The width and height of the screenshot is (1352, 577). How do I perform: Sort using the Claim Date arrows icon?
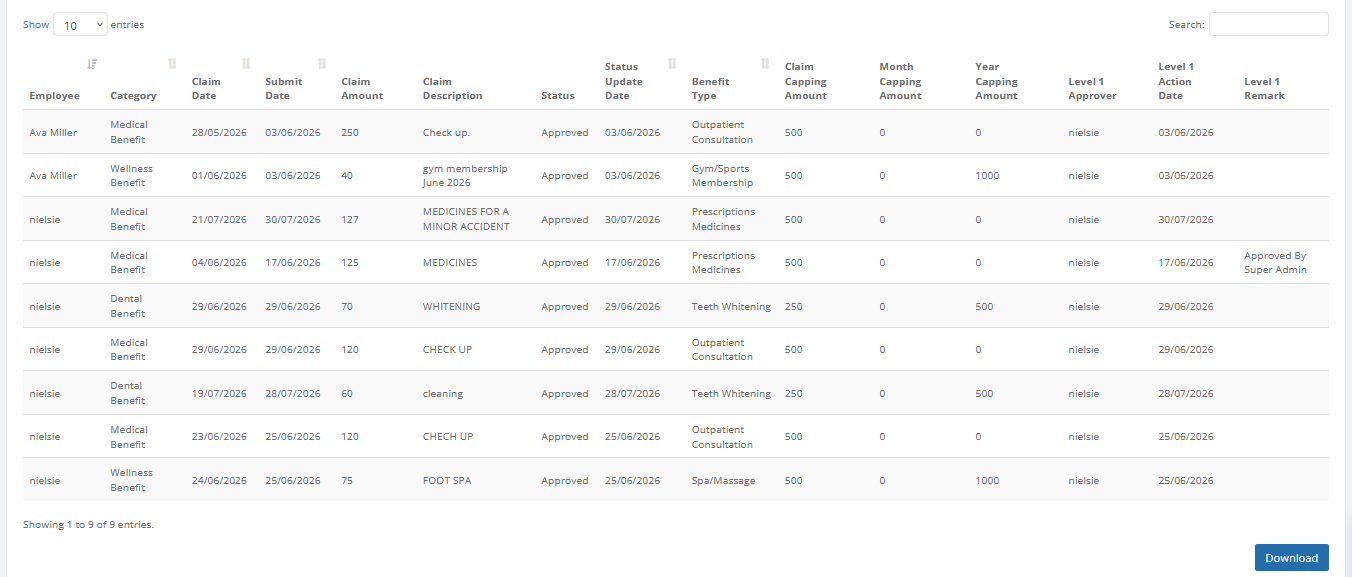pos(246,64)
